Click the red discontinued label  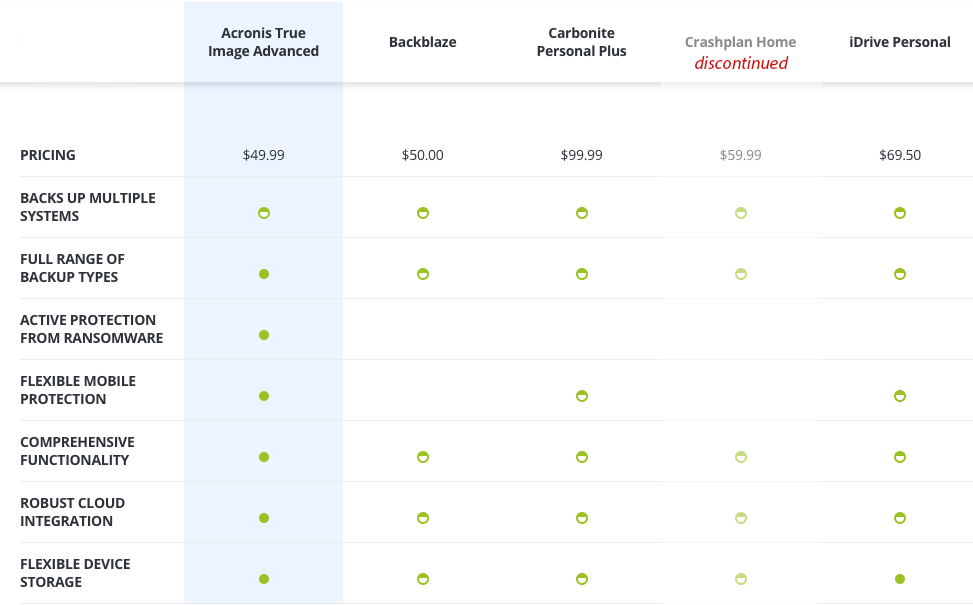pyautogui.click(x=741, y=63)
